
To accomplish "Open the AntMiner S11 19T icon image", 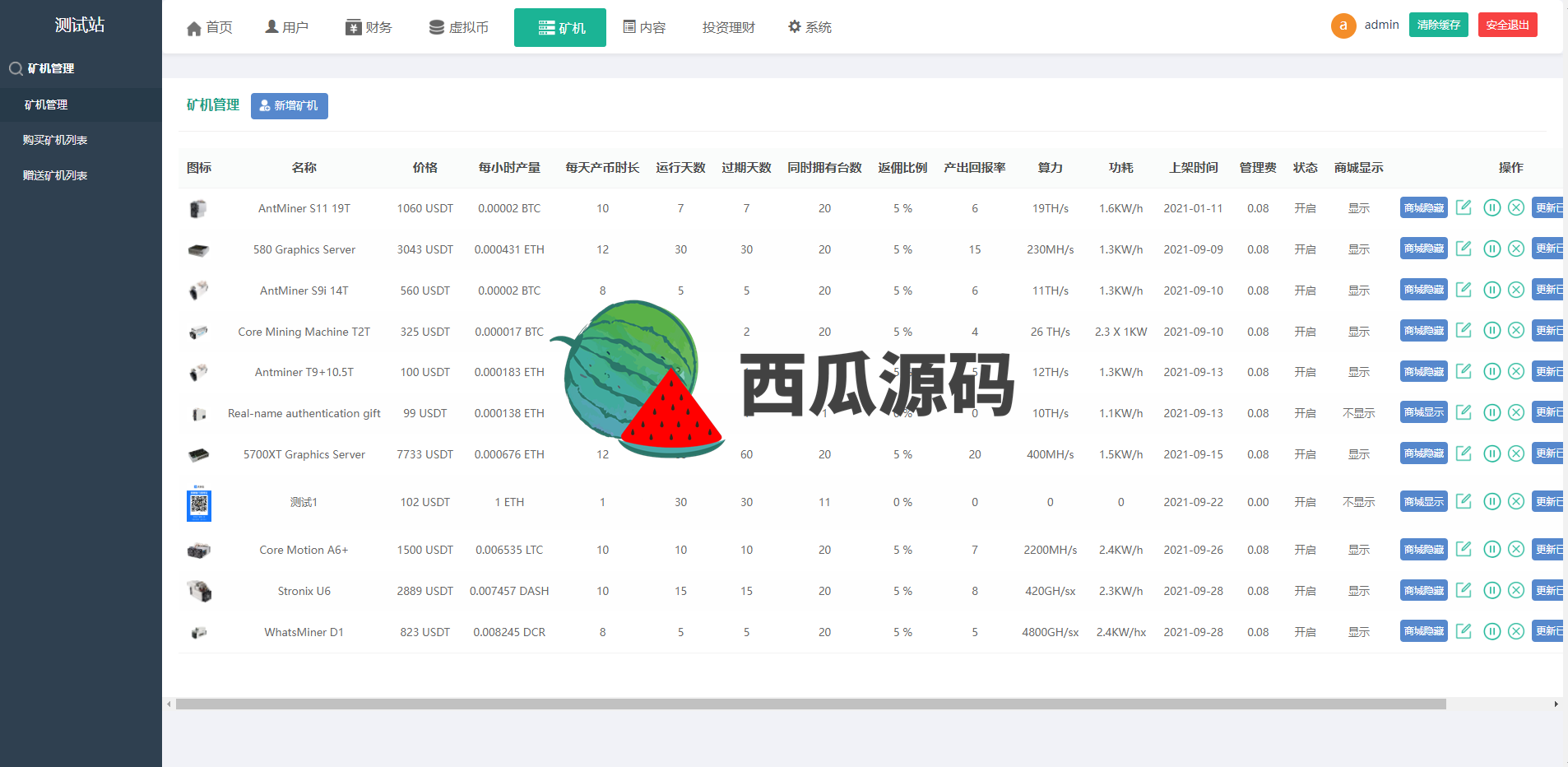I will click(198, 209).
